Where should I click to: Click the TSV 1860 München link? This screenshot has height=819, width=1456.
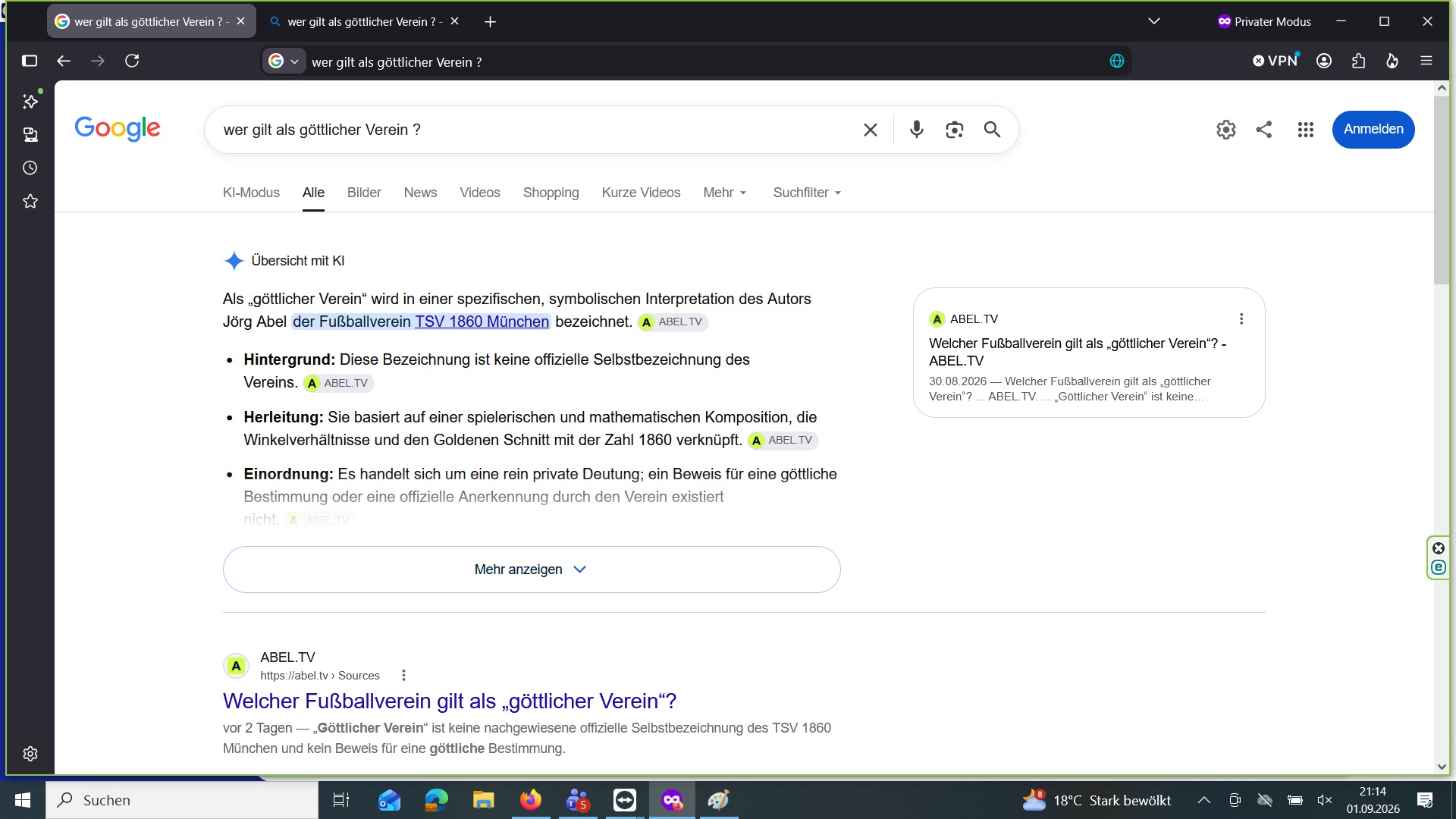tap(482, 322)
